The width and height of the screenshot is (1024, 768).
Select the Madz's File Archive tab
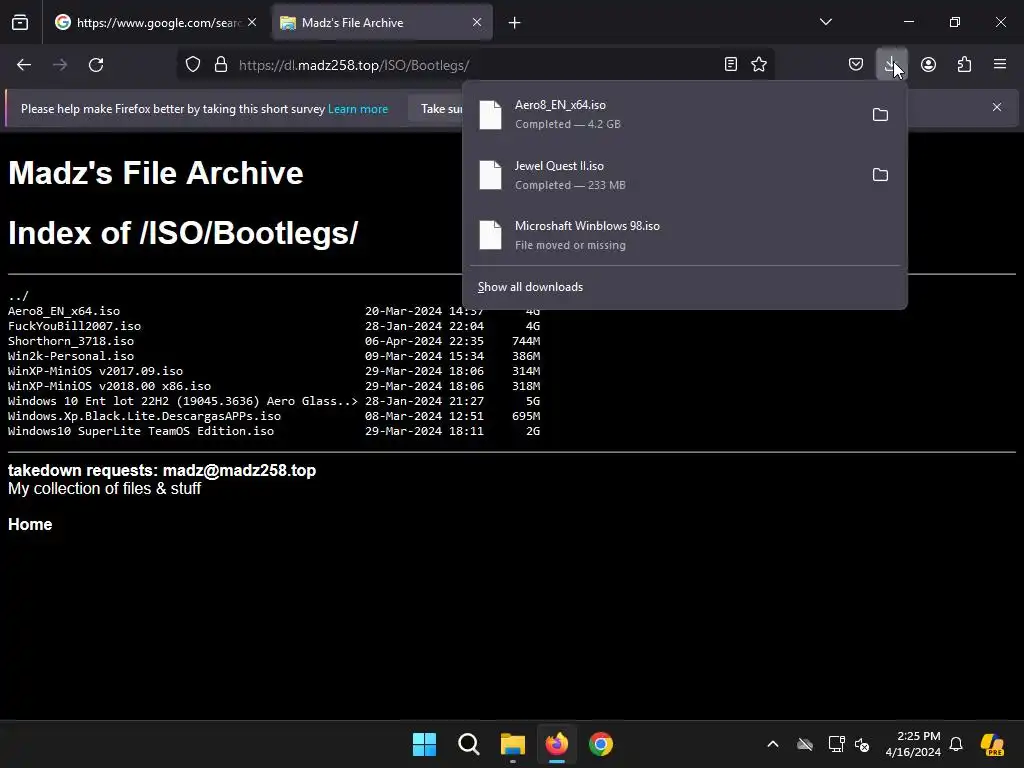tap(382, 23)
